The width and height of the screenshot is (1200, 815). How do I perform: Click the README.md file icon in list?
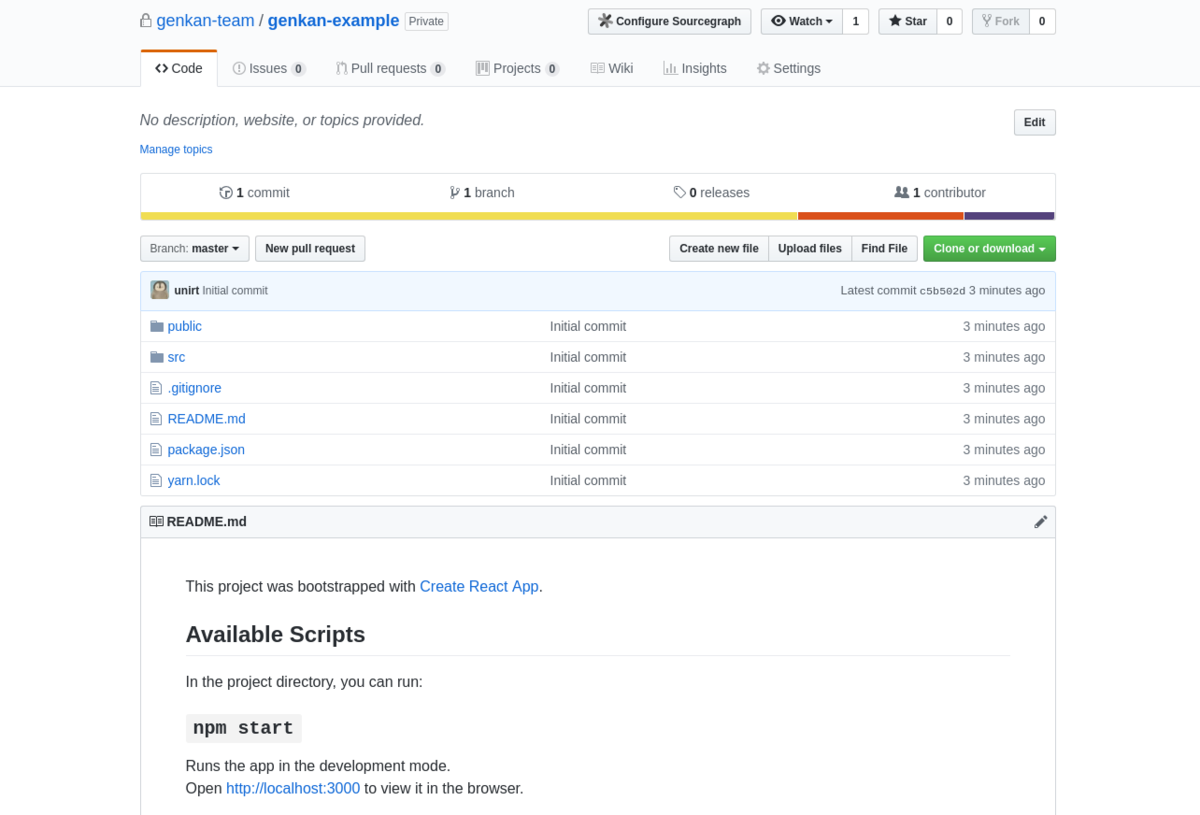155,419
